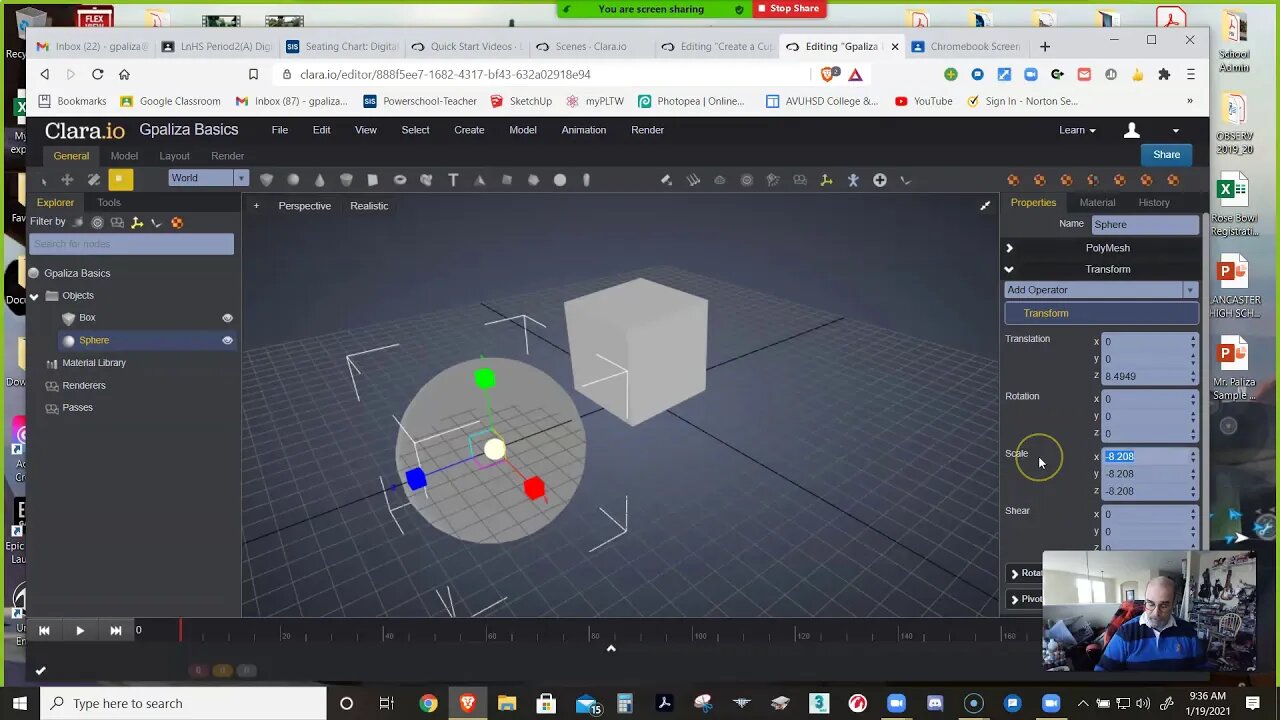Open the File menu
This screenshot has height=720, width=1280.
280,130
